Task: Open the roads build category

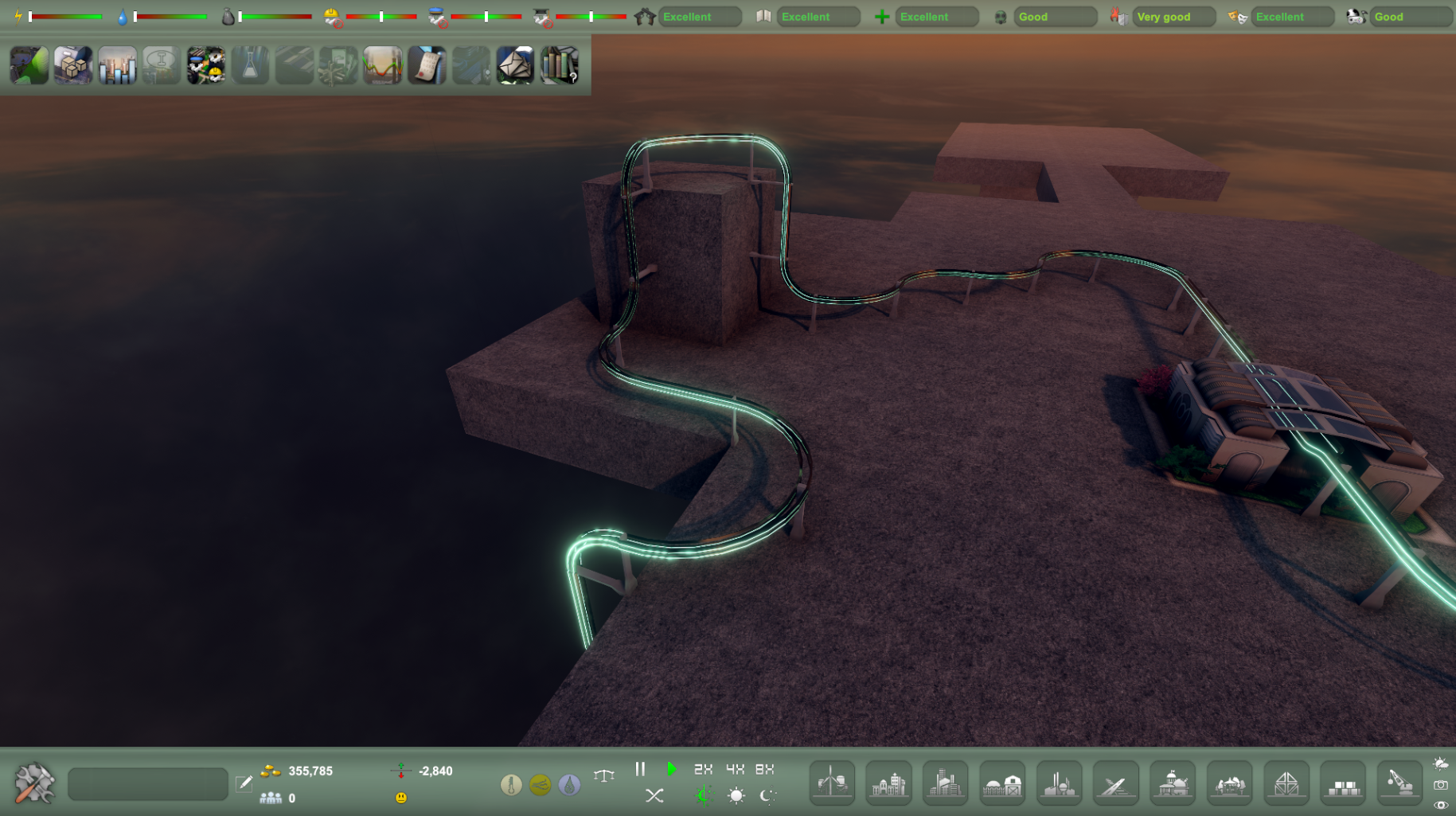Action: tap(1115, 783)
